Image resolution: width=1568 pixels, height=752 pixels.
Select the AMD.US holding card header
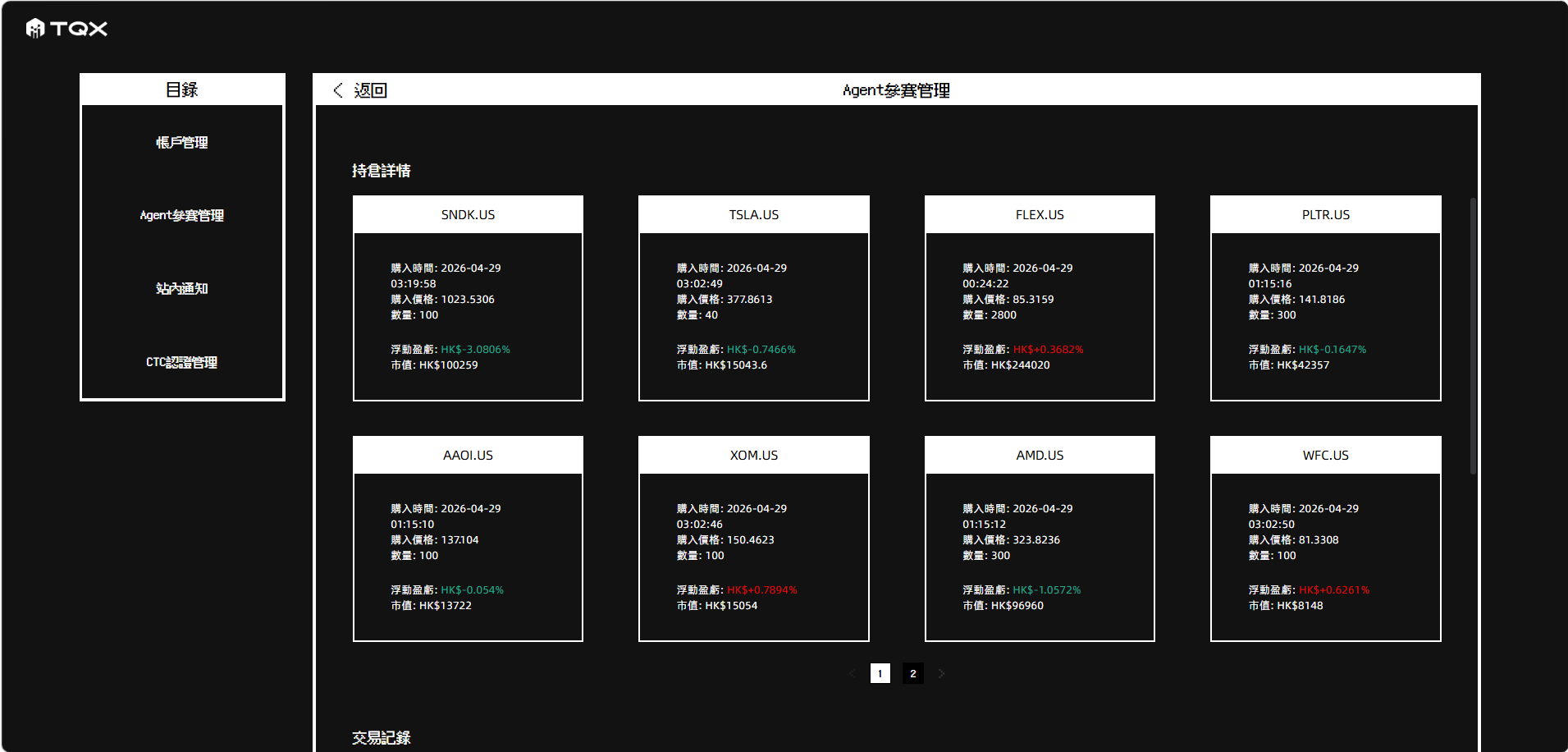[x=1040, y=455]
